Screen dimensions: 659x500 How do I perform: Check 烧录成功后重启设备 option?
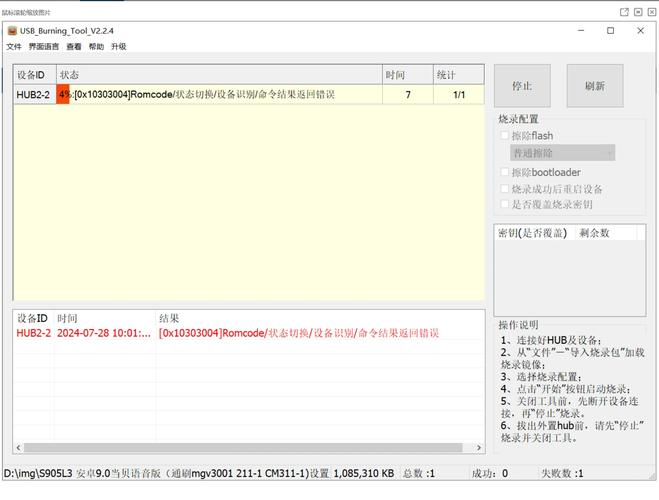[x=505, y=188]
